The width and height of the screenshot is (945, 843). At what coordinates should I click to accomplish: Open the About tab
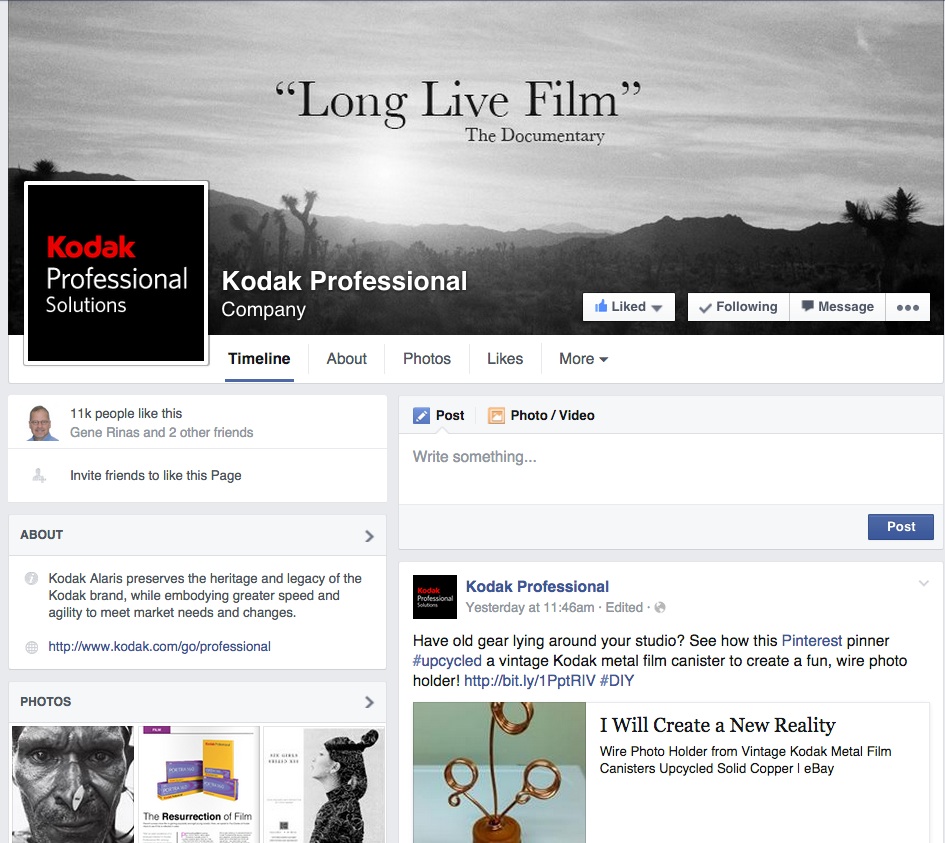pos(347,359)
